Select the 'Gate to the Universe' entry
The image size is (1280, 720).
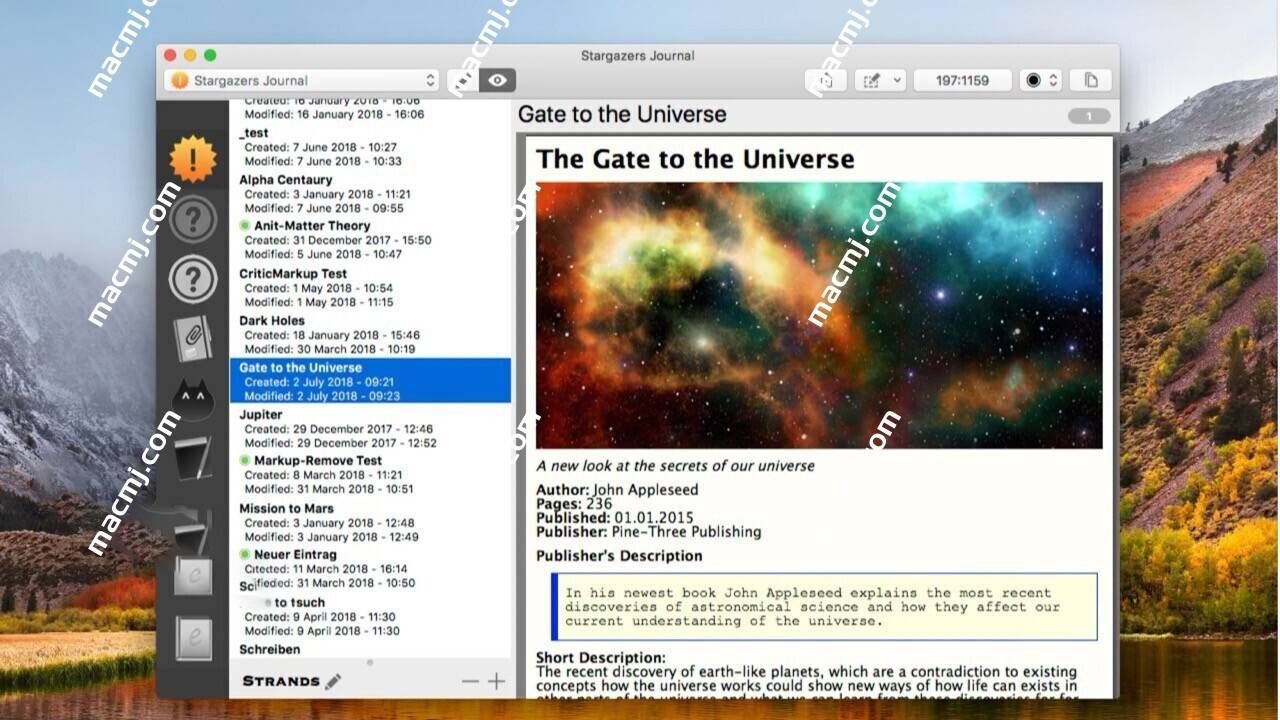(370, 381)
